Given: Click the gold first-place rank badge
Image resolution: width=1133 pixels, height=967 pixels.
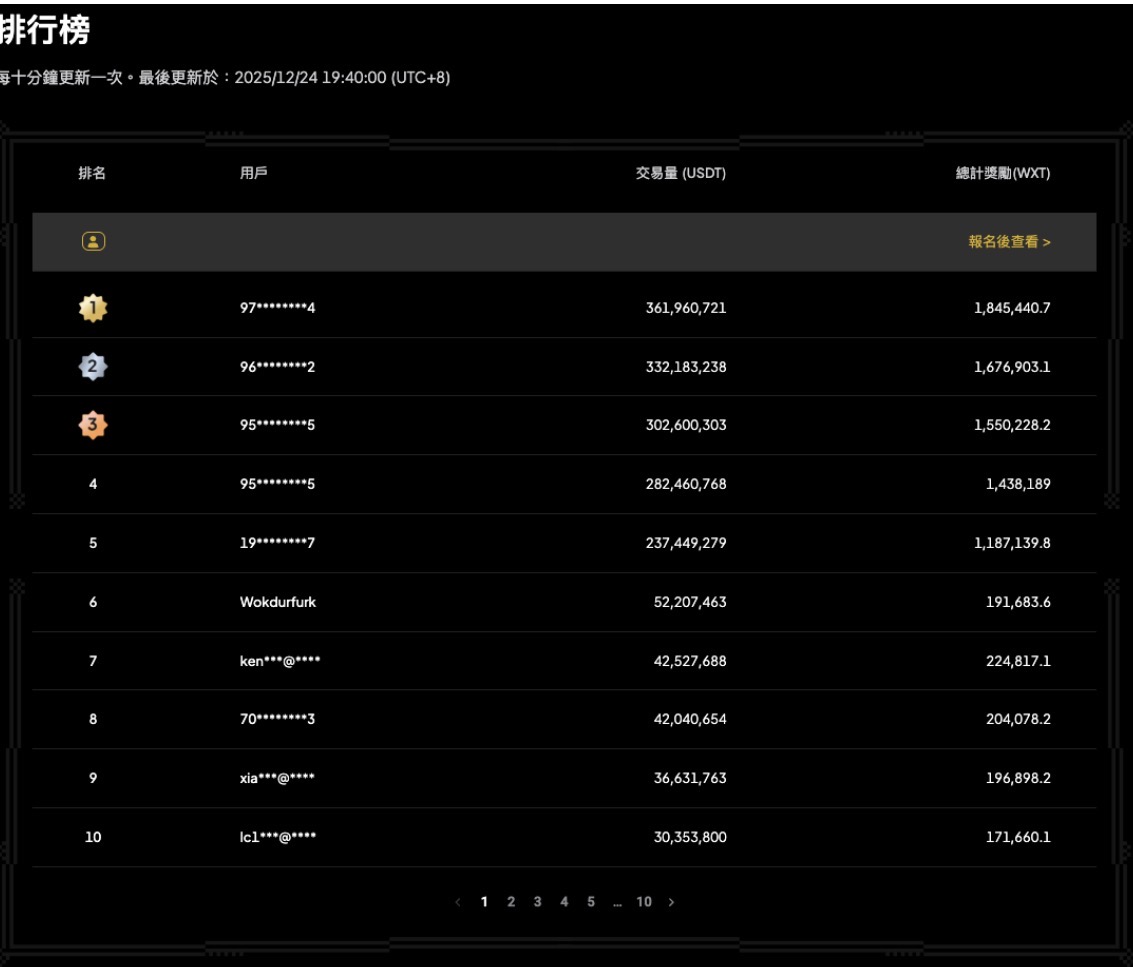Looking at the screenshot, I should [x=92, y=309].
